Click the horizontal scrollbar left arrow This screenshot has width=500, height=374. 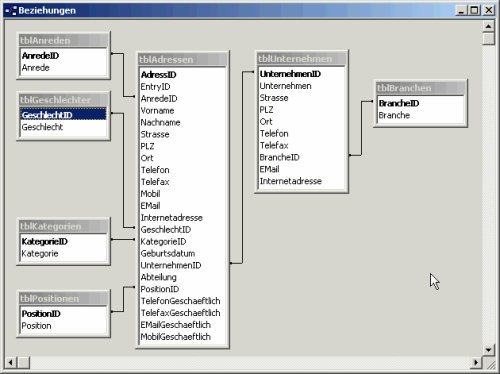point(11,362)
